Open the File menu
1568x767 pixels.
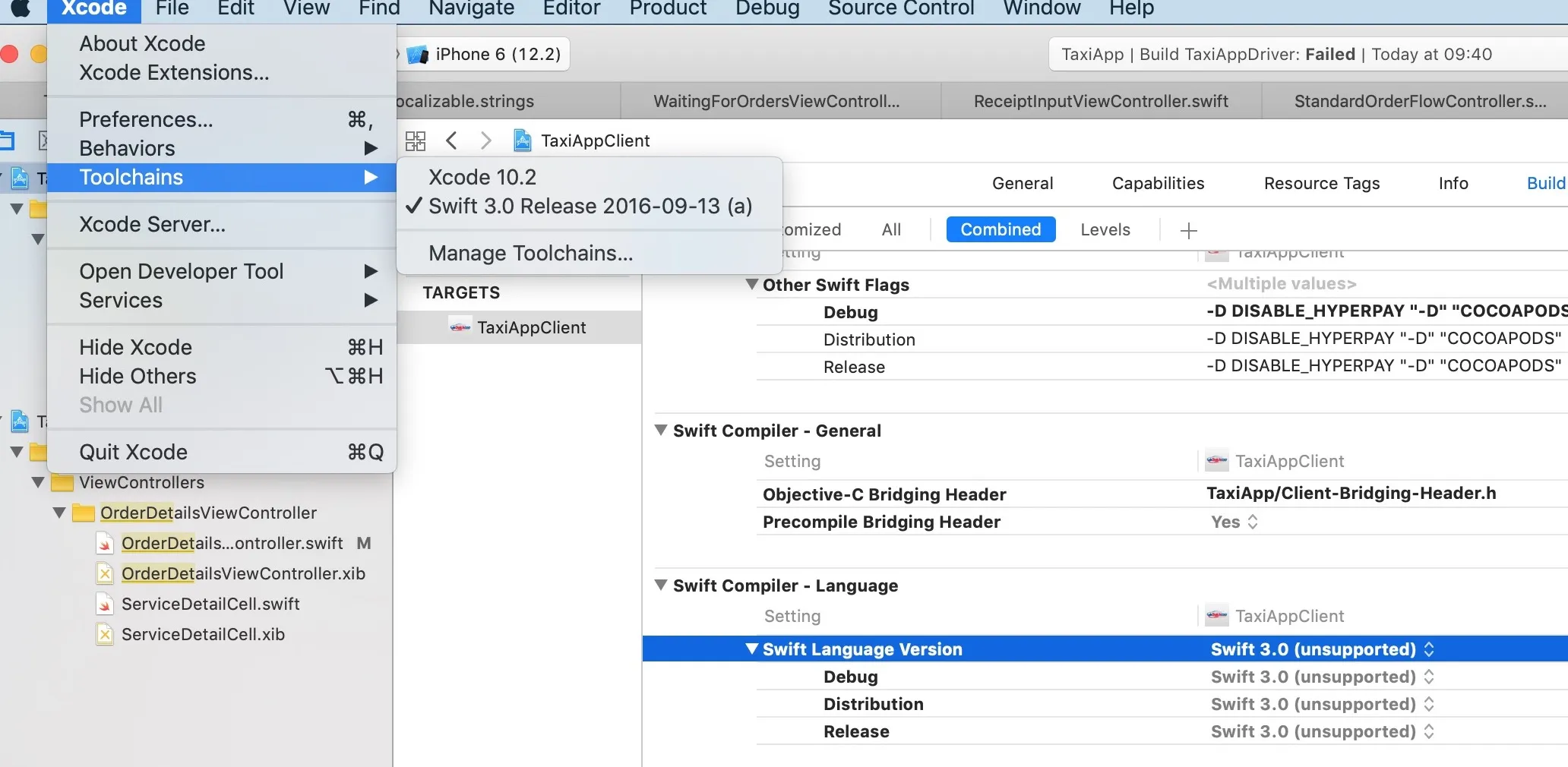click(172, 8)
